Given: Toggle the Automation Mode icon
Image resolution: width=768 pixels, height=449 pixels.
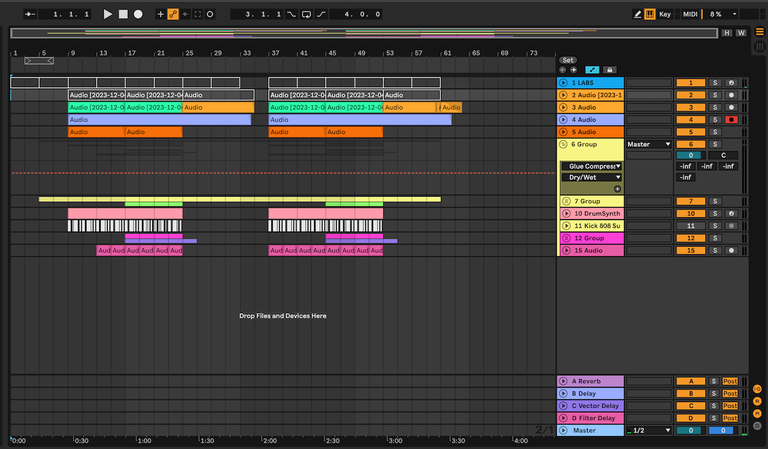Looking at the screenshot, I should point(592,70).
